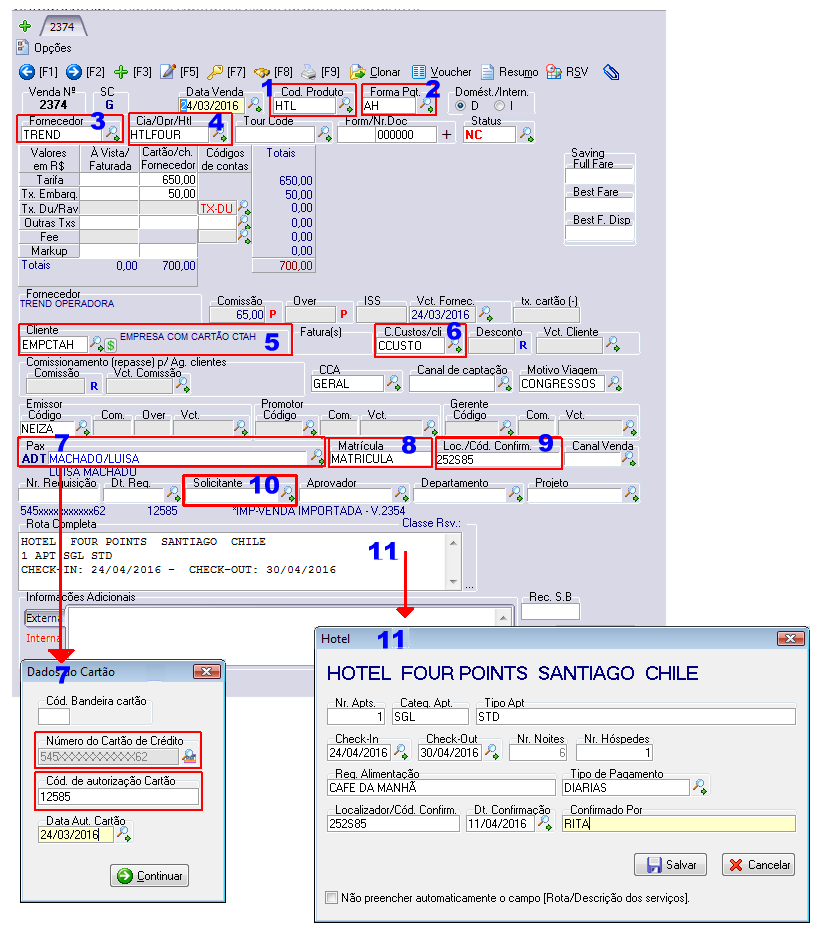822x934 pixels.
Task: Go to next record with F2 arrow
Action: tap(73, 72)
